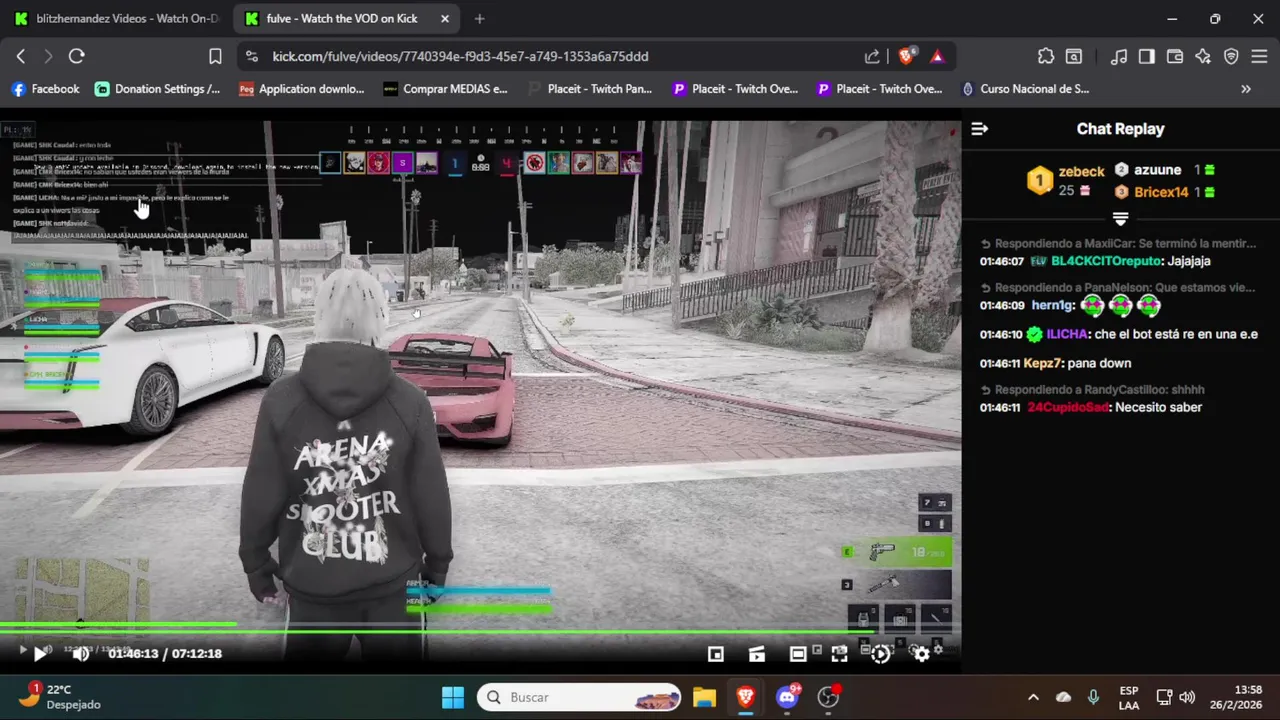Open the weather widget showing 22°C
This screenshot has height=720, width=1280.
[62, 697]
